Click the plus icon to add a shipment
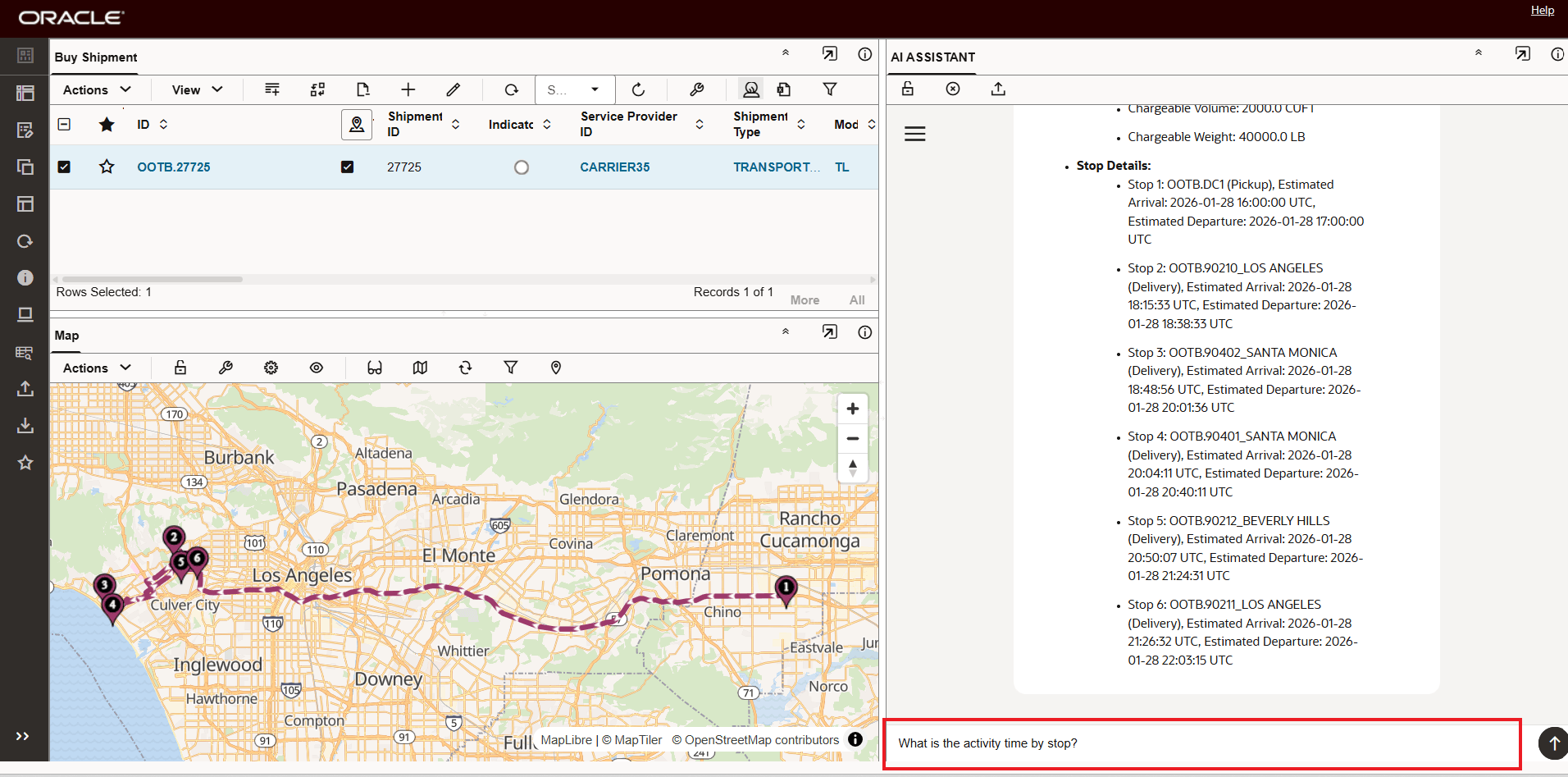The height and width of the screenshot is (777, 1568). coord(408,89)
